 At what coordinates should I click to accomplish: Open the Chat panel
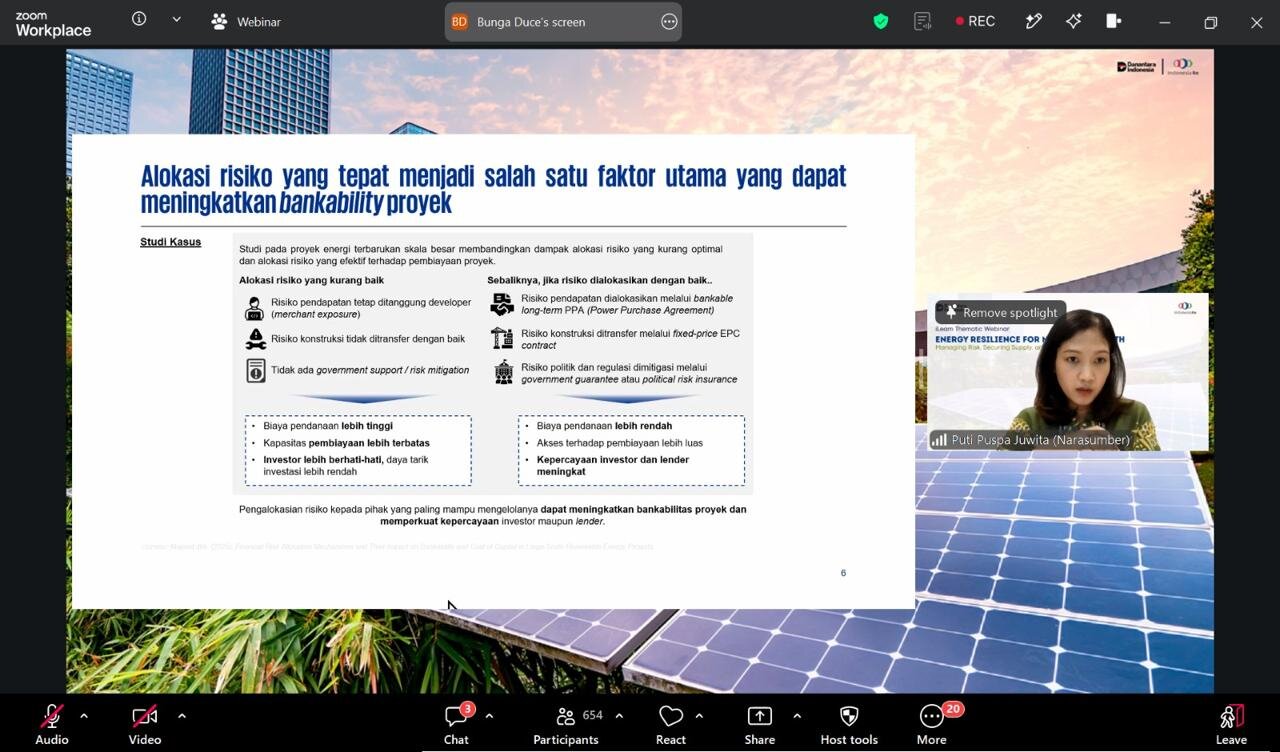click(x=456, y=724)
